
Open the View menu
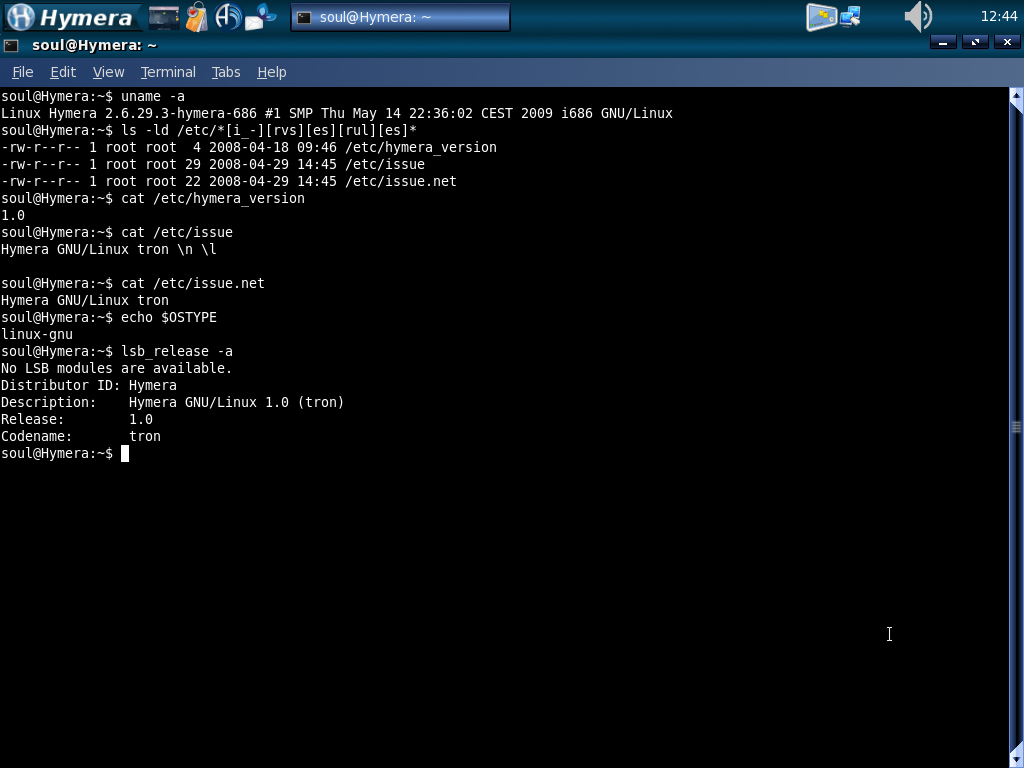(x=108, y=72)
